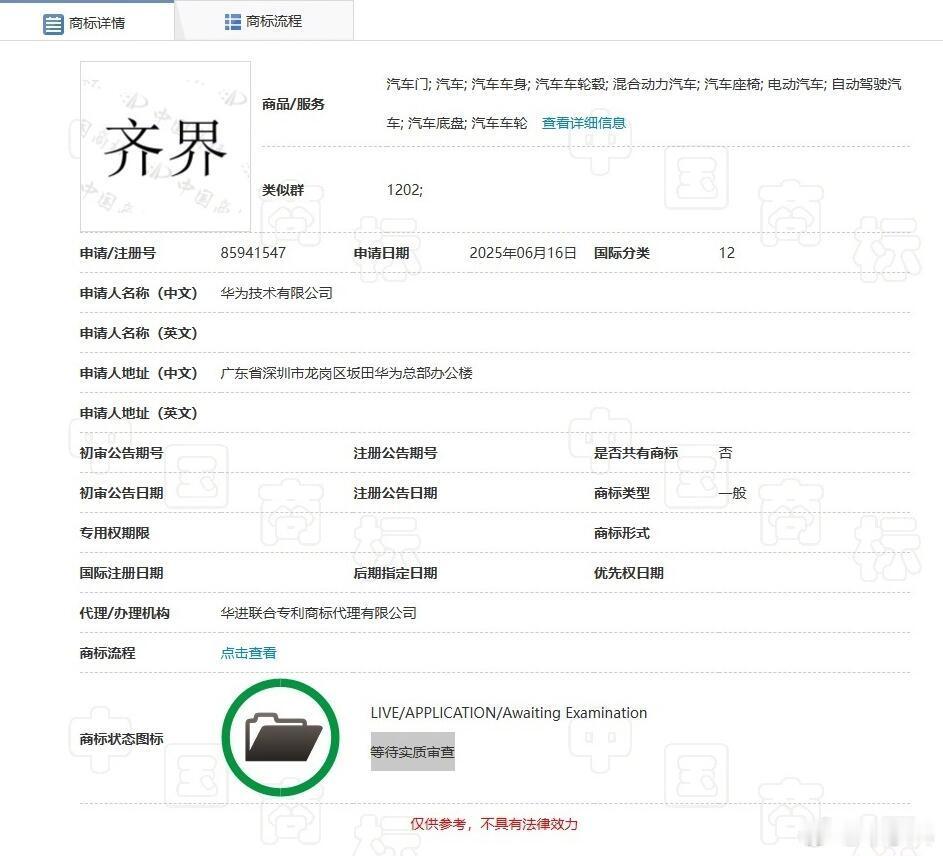Viewport: 943px width, 856px height.
Task: Click the 后期指定日期 label
Action: click(x=395, y=573)
